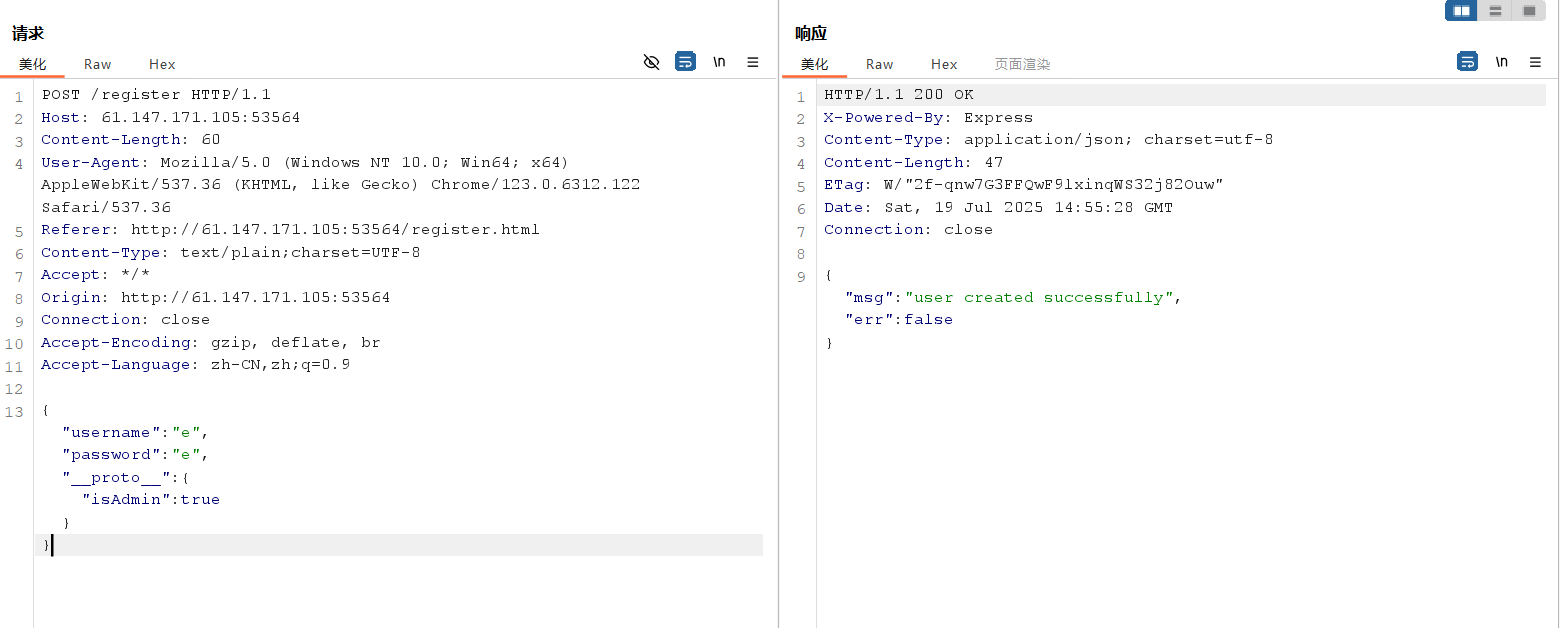Image resolution: width=1560 pixels, height=628 pixels.
Task: Toggle the crossed-eye icon in the request panel
Action: [x=651, y=62]
